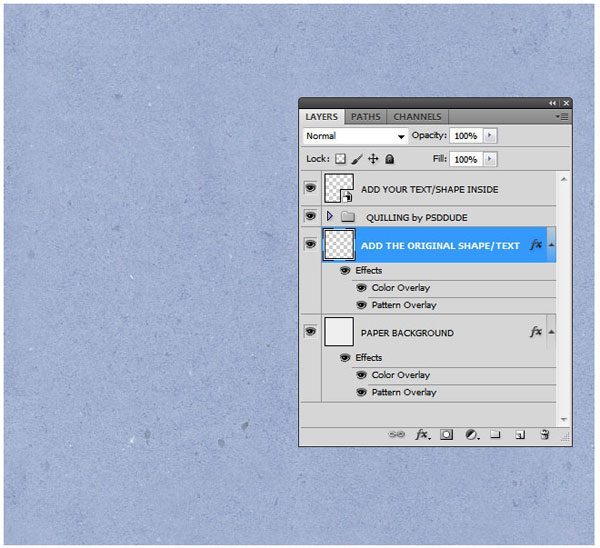600x548 pixels.
Task: Click the lock position move icon
Action: click(373, 159)
